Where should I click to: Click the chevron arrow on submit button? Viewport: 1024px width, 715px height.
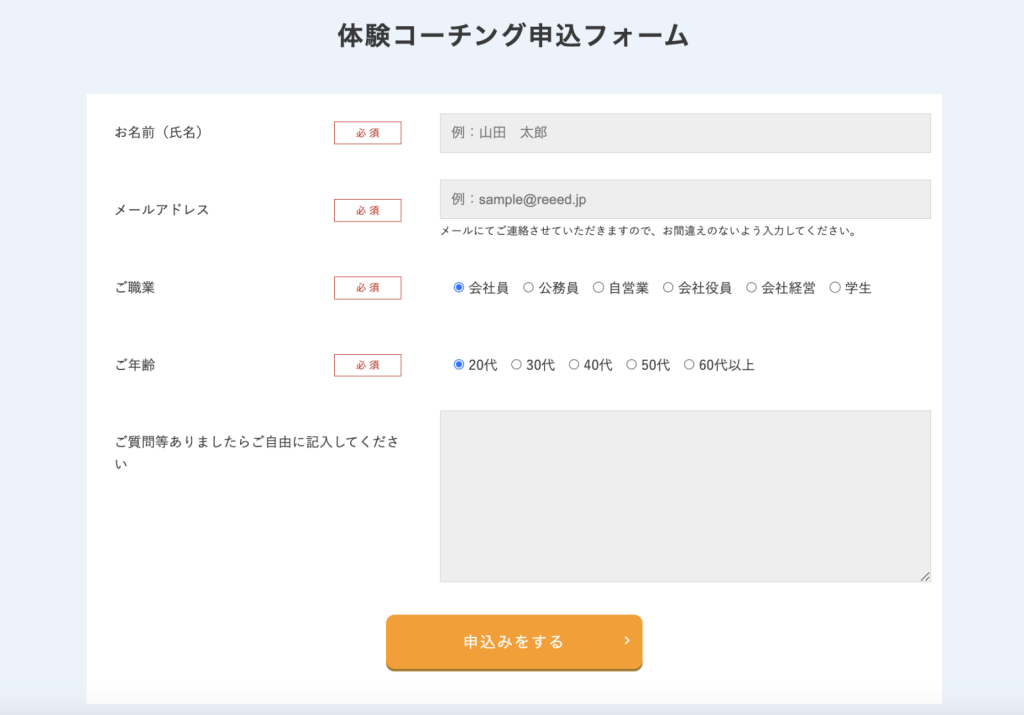pyautogui.click(x=627, y=641)
